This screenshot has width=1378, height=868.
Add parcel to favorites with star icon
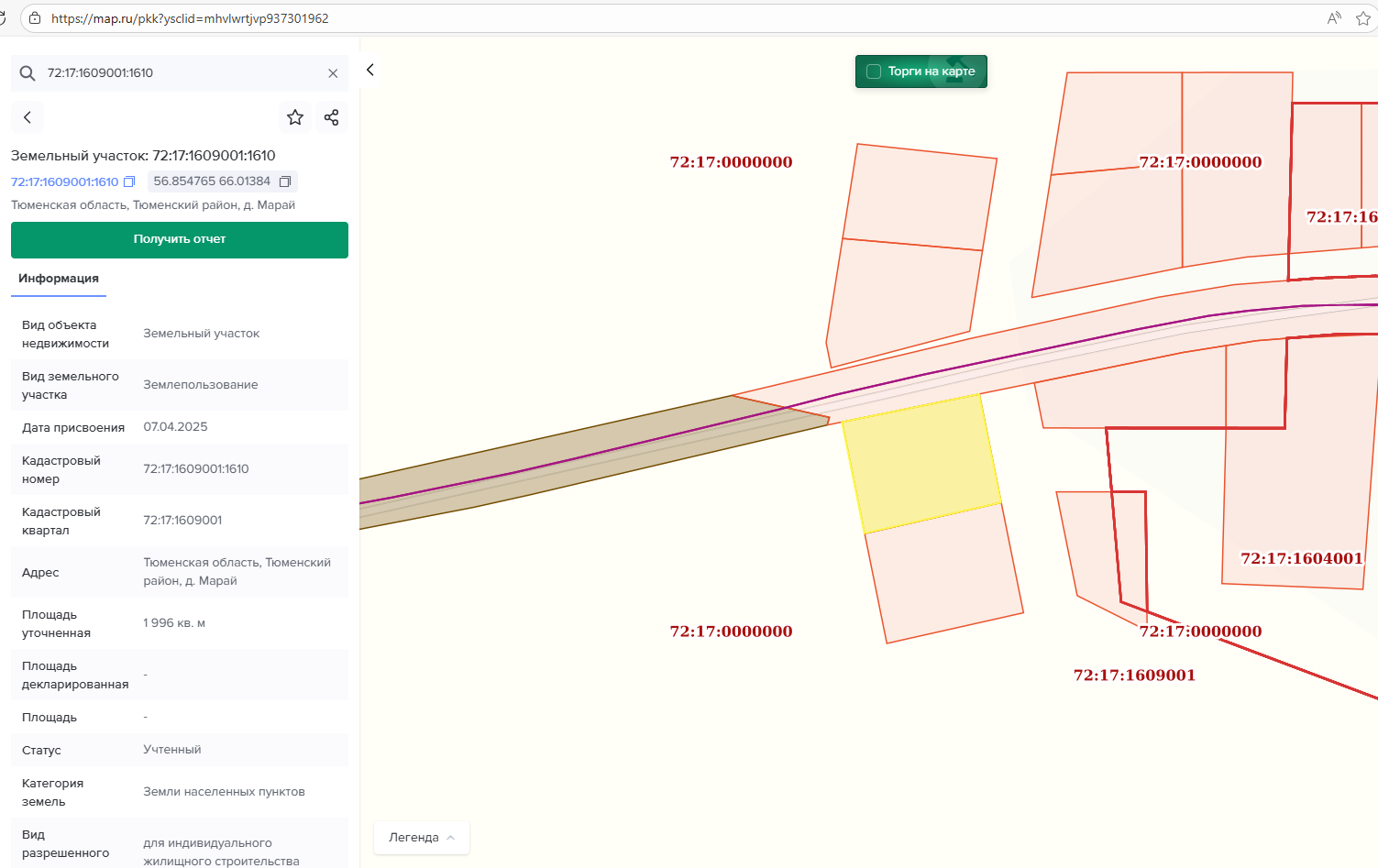295,117
